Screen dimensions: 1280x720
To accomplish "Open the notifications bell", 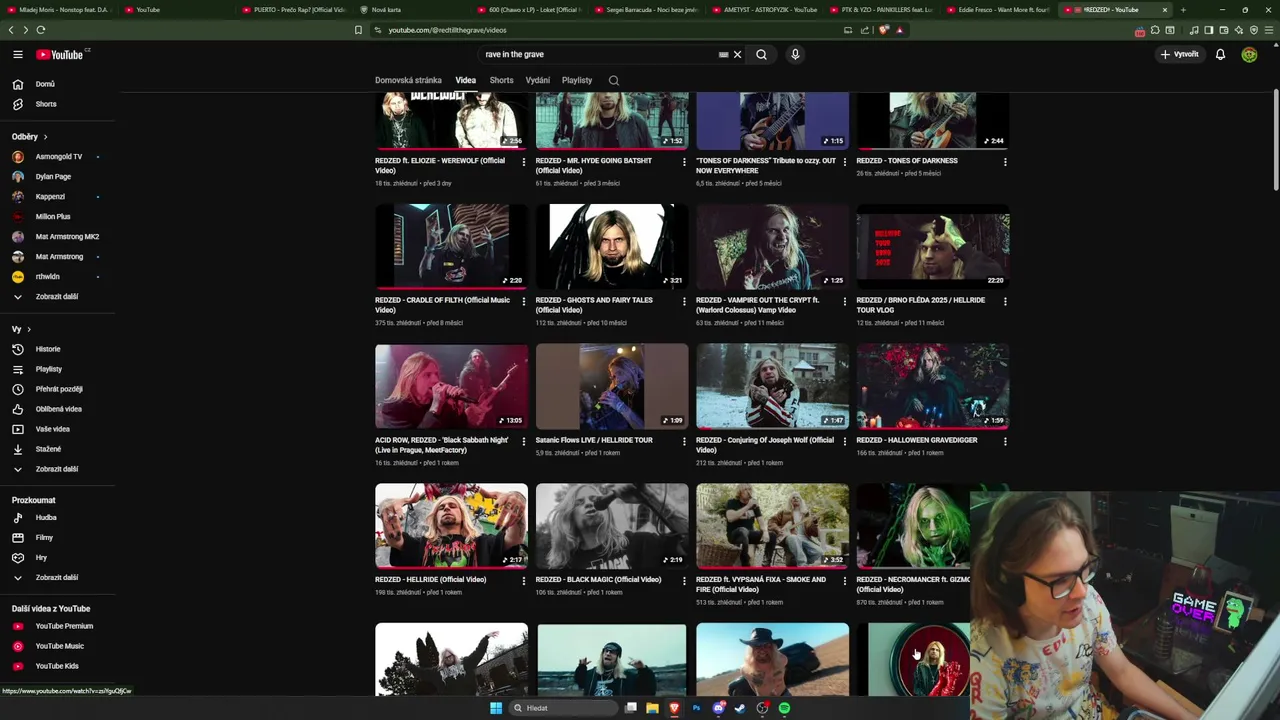I will pyautogui.click(x=1220, y=55).
